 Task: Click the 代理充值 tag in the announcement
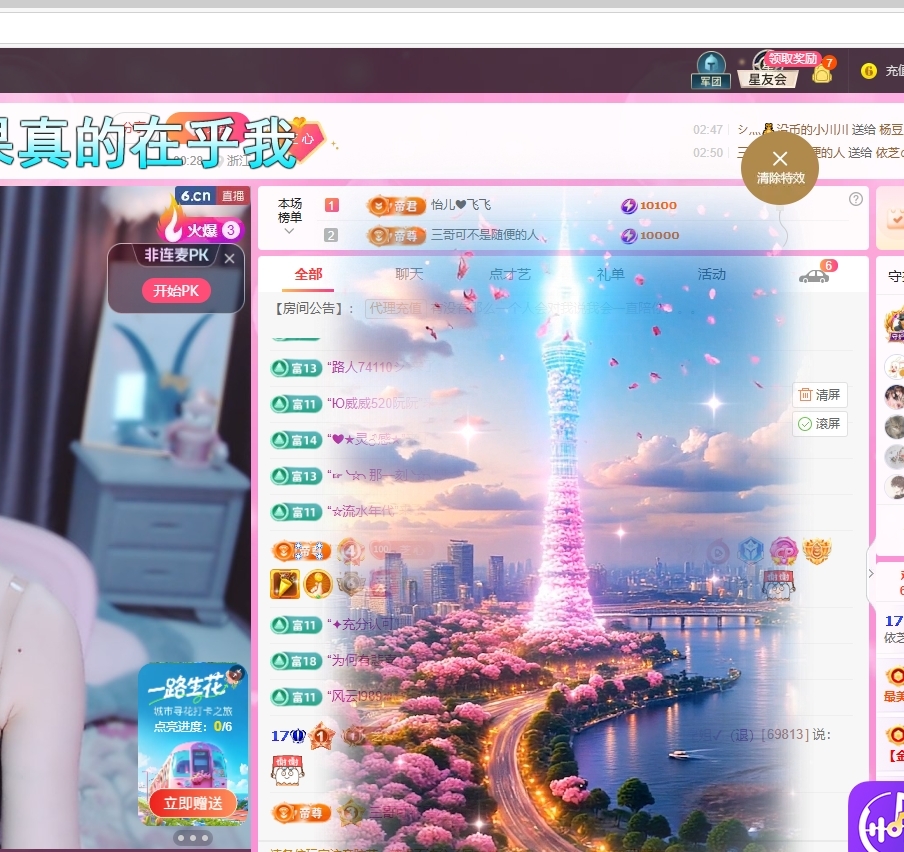coord(396,308)
